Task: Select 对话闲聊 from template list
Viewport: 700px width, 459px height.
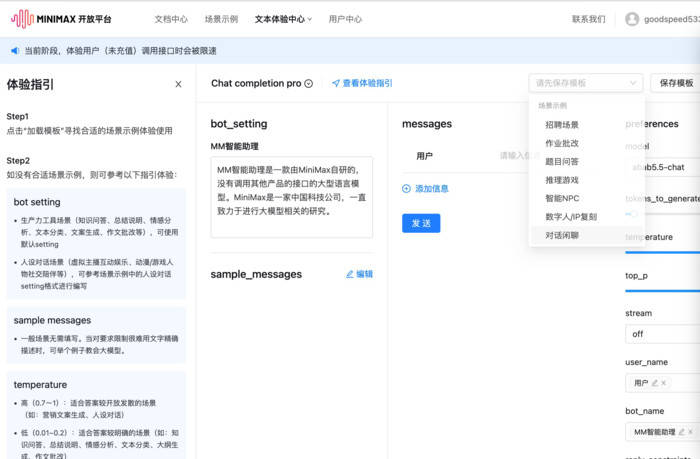Action: coord(587,235)
